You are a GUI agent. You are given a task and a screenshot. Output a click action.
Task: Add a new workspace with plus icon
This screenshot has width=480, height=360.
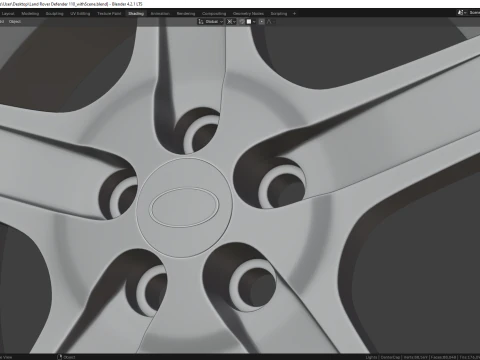[294, 14]
